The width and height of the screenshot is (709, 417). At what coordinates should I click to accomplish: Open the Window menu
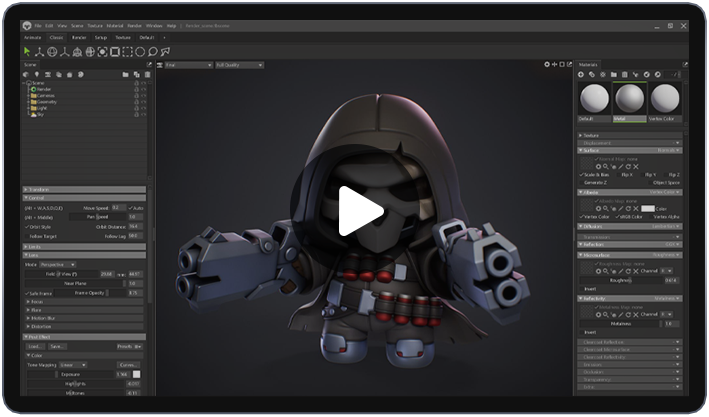tap(154, 26)
